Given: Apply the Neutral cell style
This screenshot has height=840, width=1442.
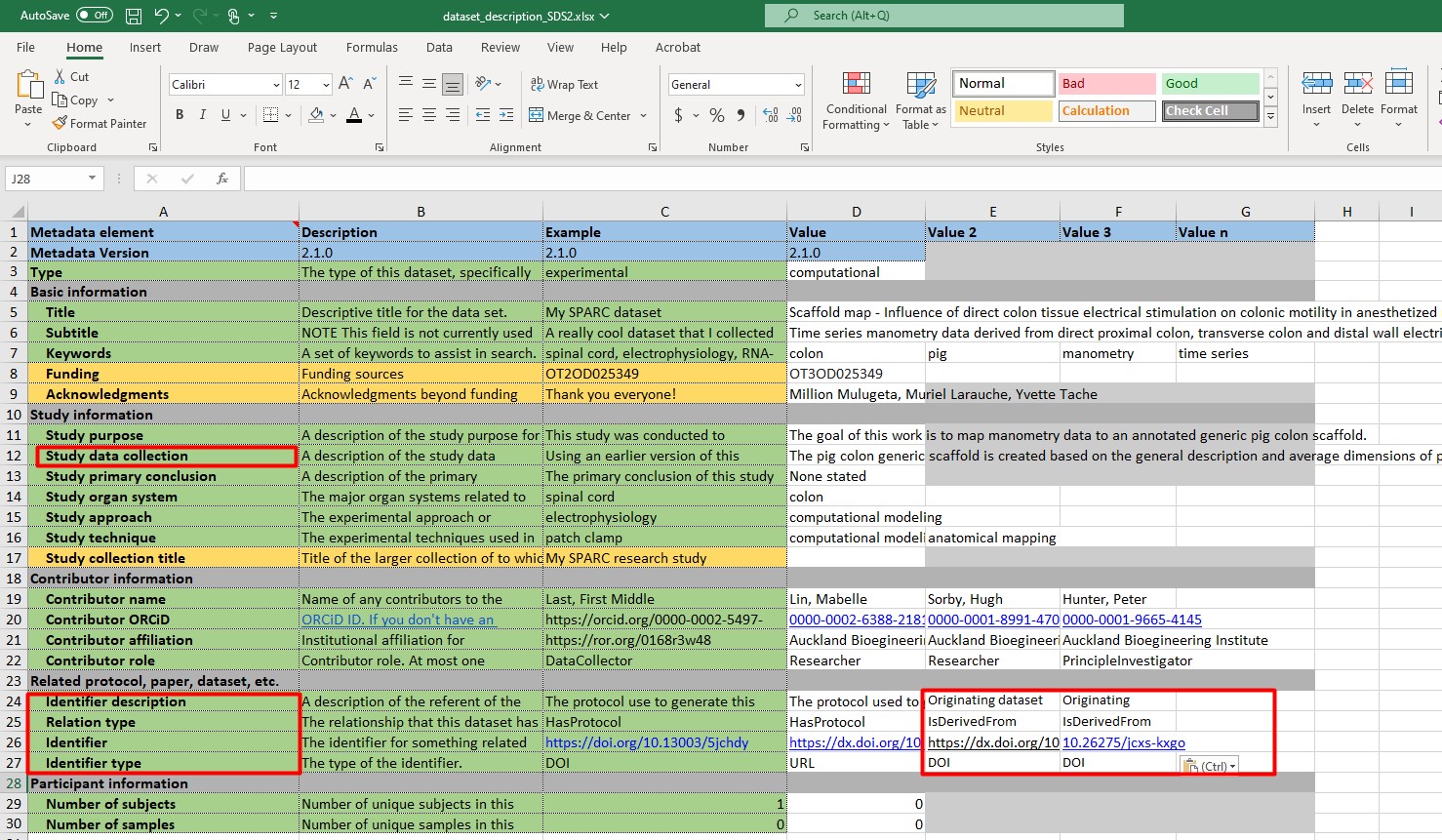Looking at the screenshot, I should click(1003, 111).
